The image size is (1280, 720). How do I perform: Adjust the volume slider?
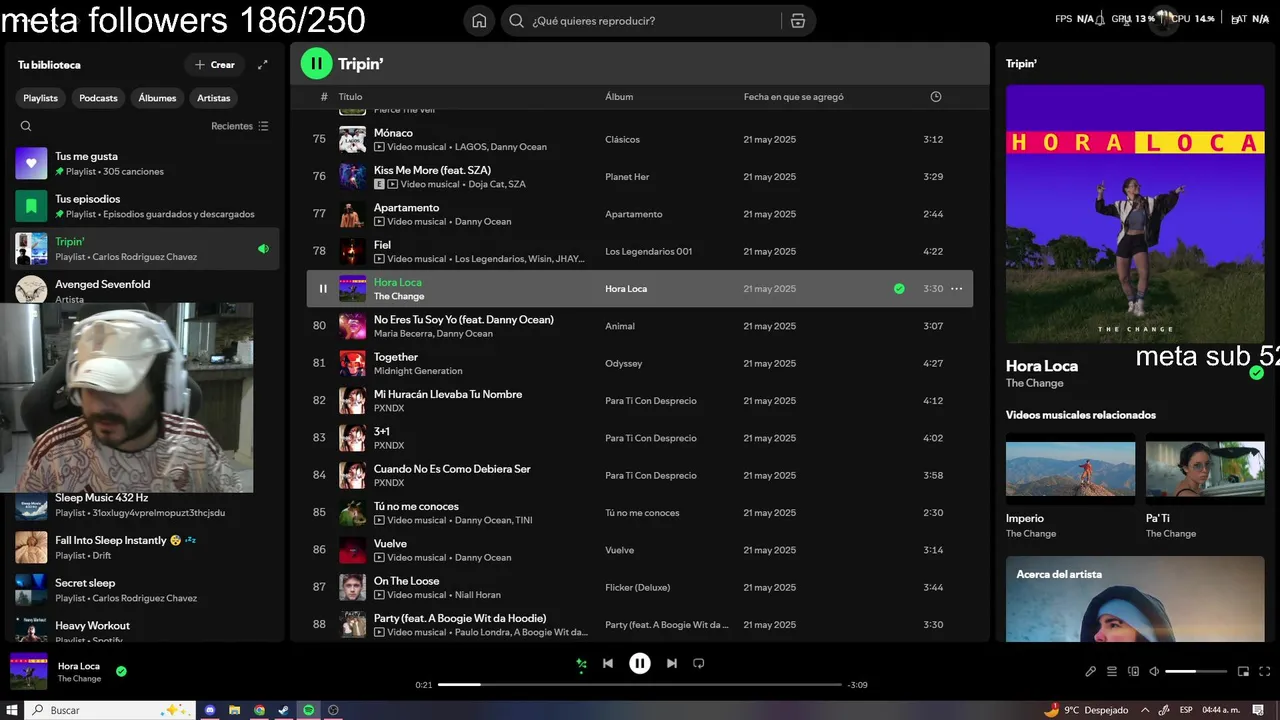click(1196, 671)
